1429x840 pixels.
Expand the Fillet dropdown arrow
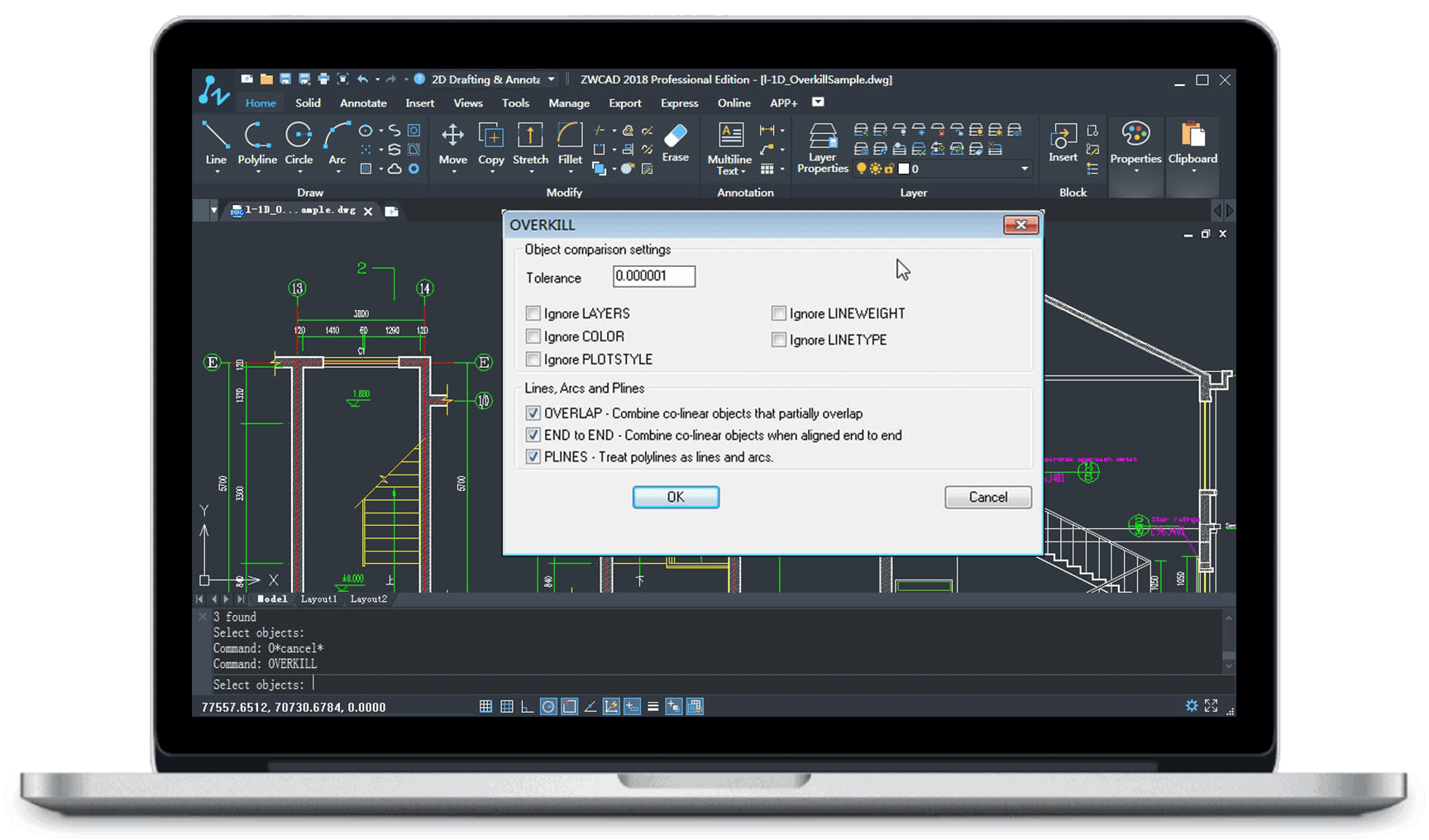570,172
